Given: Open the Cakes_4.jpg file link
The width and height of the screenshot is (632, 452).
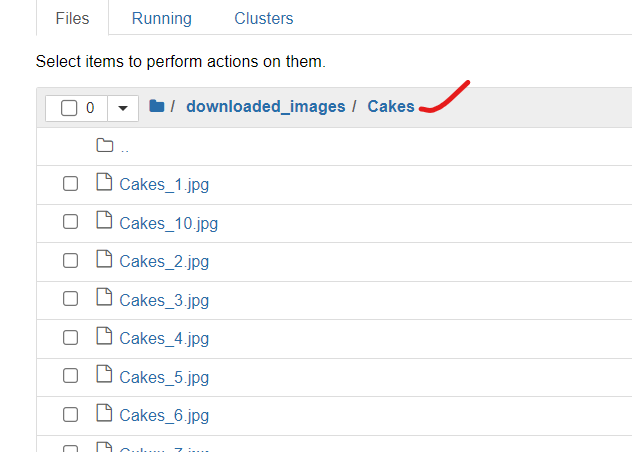Looking at the screenshot, I should (164, 338).
